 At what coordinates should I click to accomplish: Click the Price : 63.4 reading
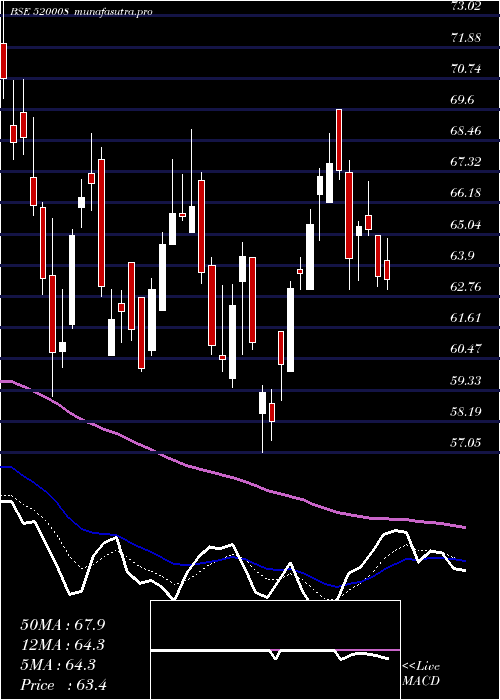pos(64,685)
